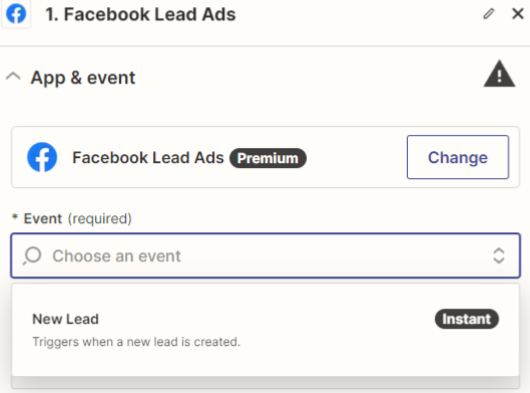Click the Facebook Lead Ads app name label
The image size is (530, 393).
[148, 157]
